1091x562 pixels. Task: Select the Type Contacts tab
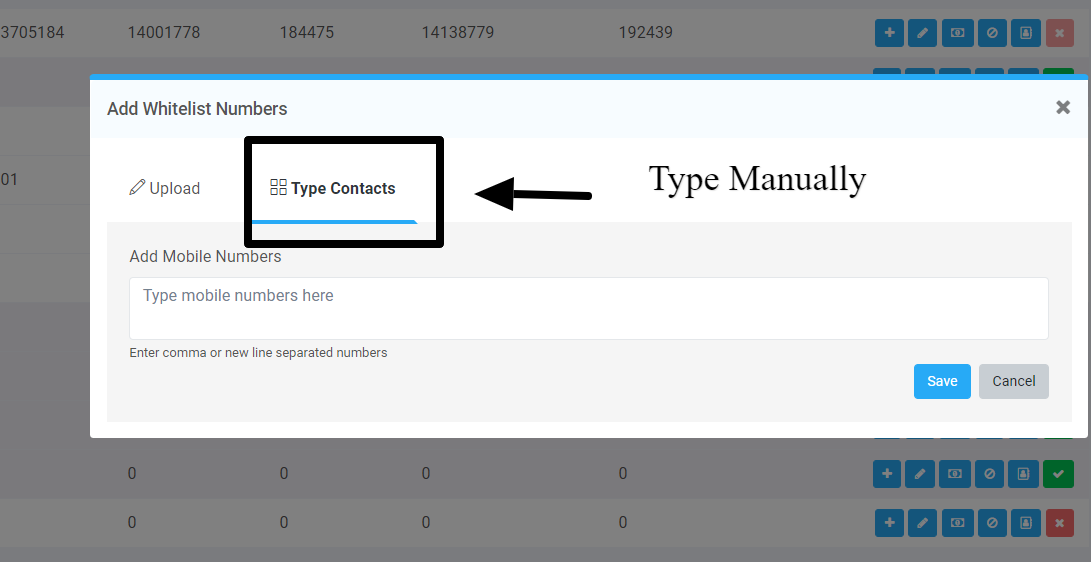tap(333, 188)
